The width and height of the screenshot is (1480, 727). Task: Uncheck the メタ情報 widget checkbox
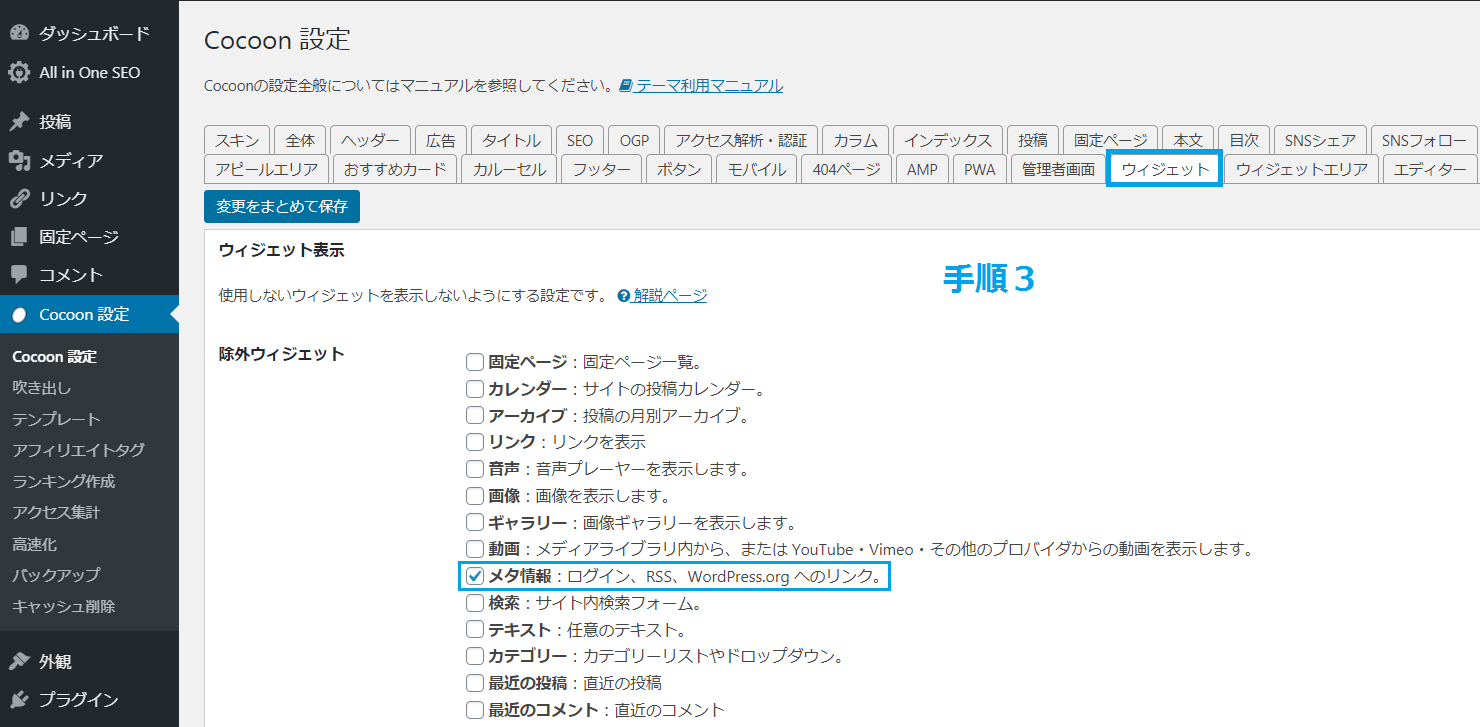(475, 576)
